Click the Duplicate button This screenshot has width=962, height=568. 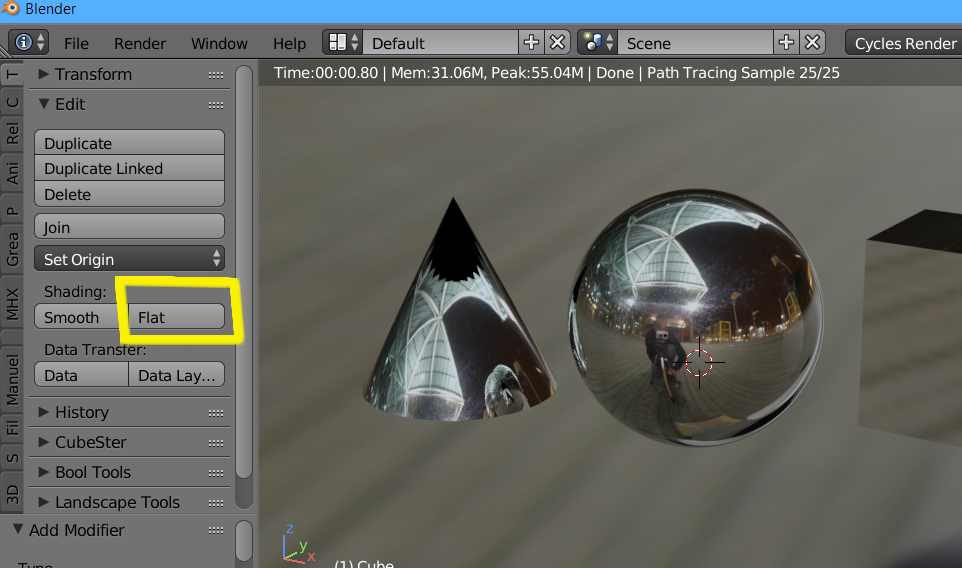129,143
